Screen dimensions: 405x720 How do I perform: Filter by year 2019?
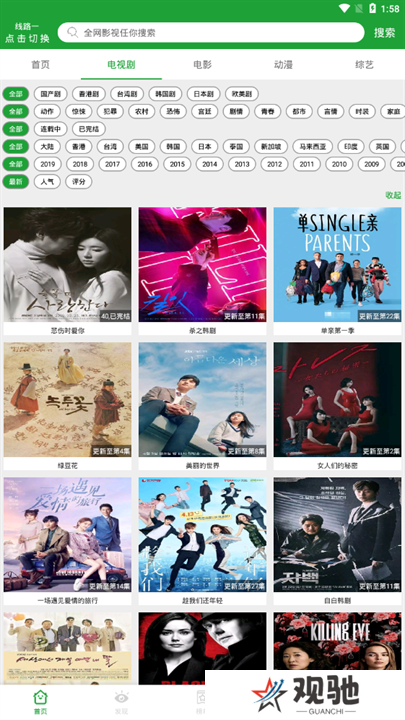(47, 164)
